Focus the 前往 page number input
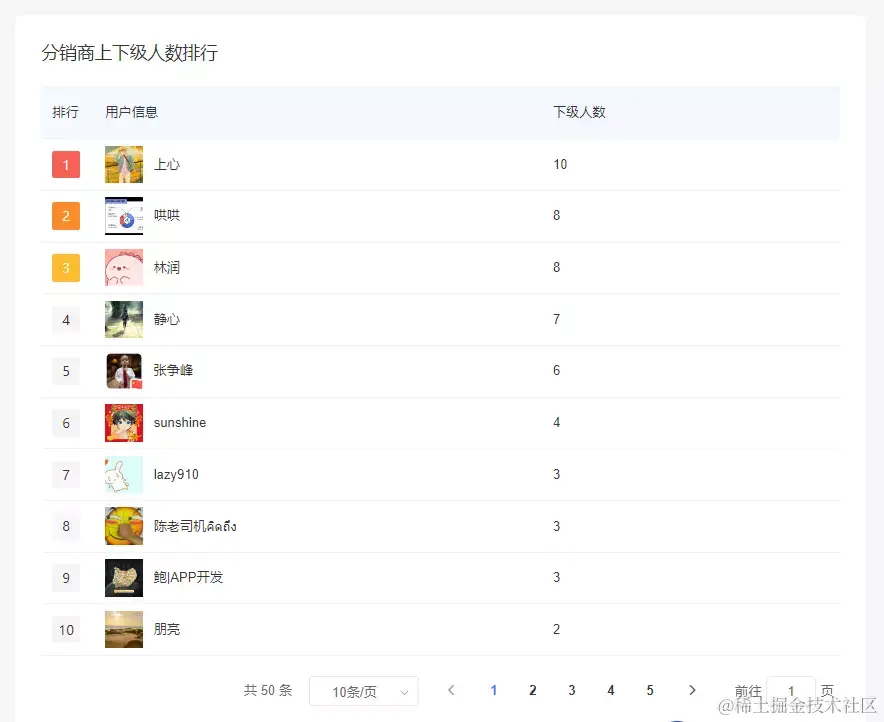 pyautogui.click(x=790, y=691)
